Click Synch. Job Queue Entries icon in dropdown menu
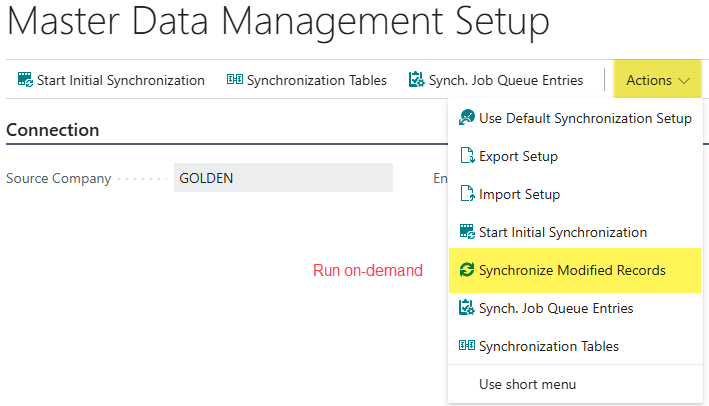709x406 pixels. click(x=466, y=308)
